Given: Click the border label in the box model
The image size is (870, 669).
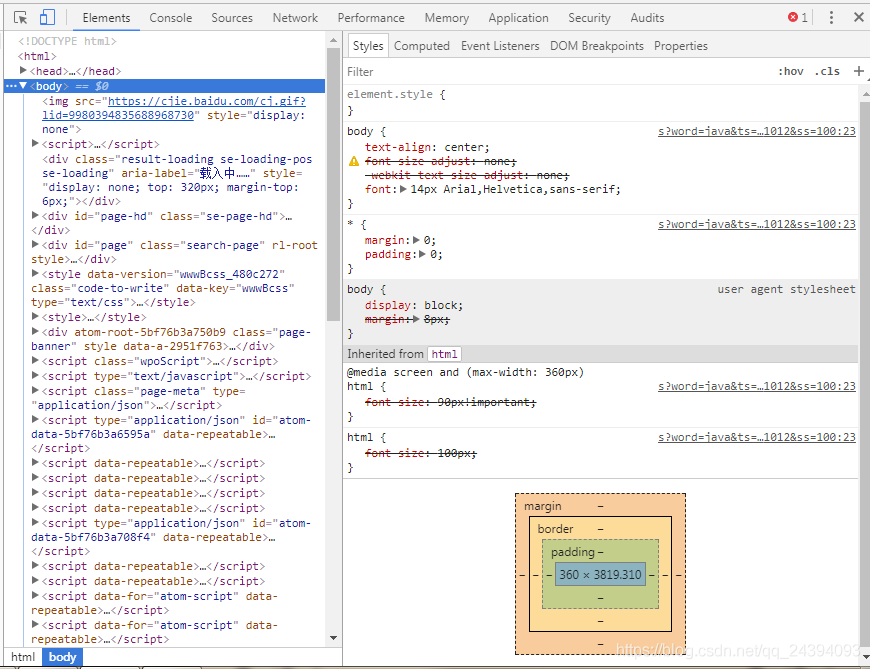Looking at the screenshot, I should [x=555, y=529].
